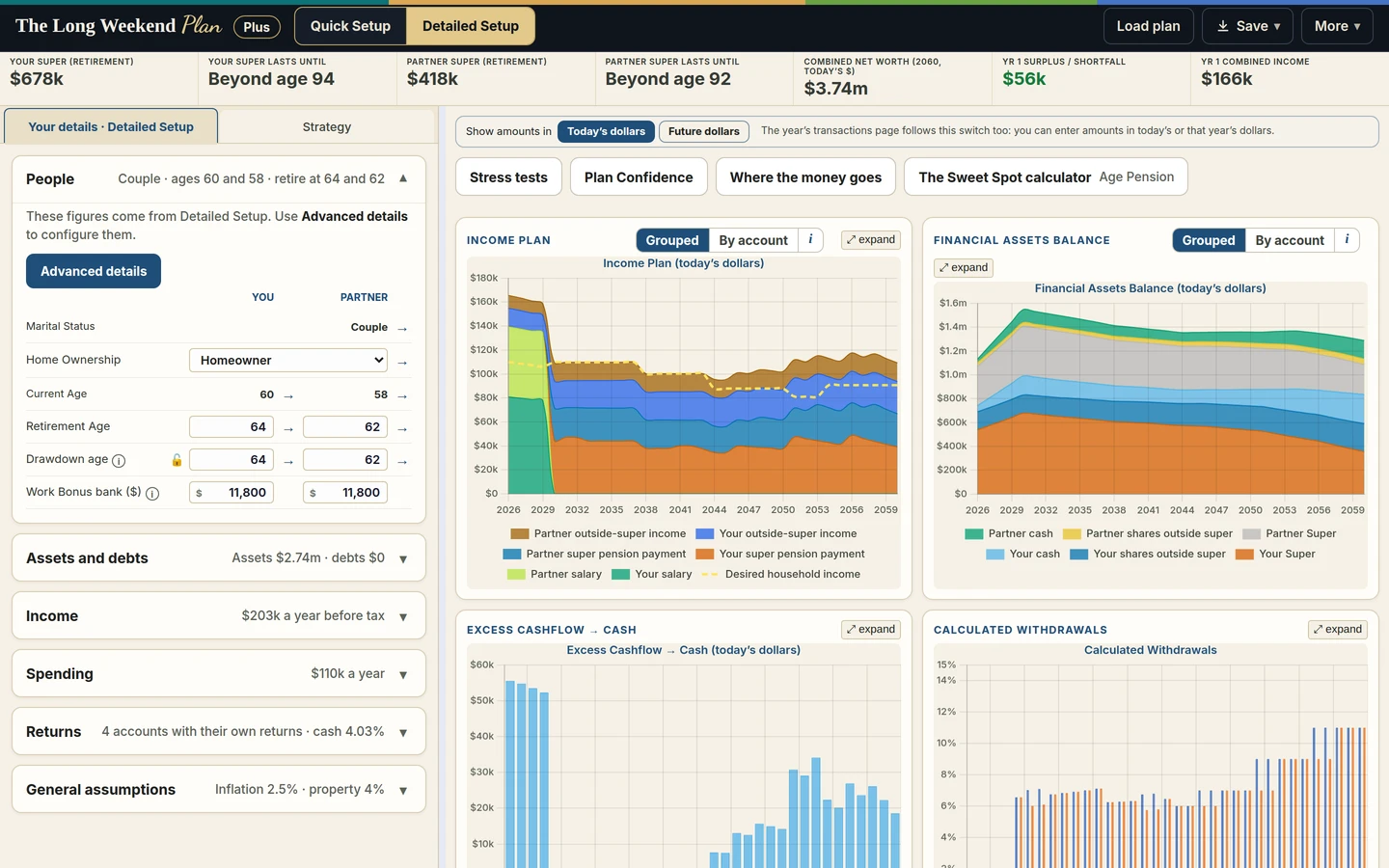Click your Retirement Age input field
Image resolution: width=1389 pixels, height=868 pixels.
coord(231,427)
